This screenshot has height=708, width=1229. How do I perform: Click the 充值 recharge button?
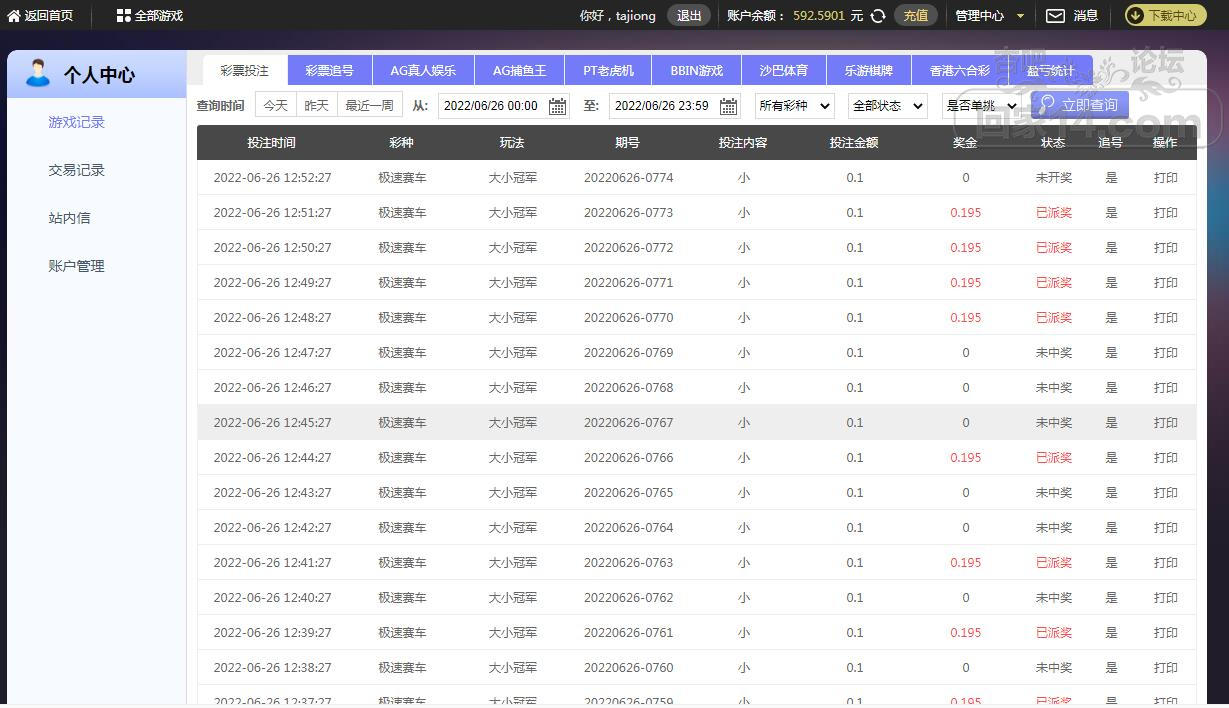click(x=915, y=16)
